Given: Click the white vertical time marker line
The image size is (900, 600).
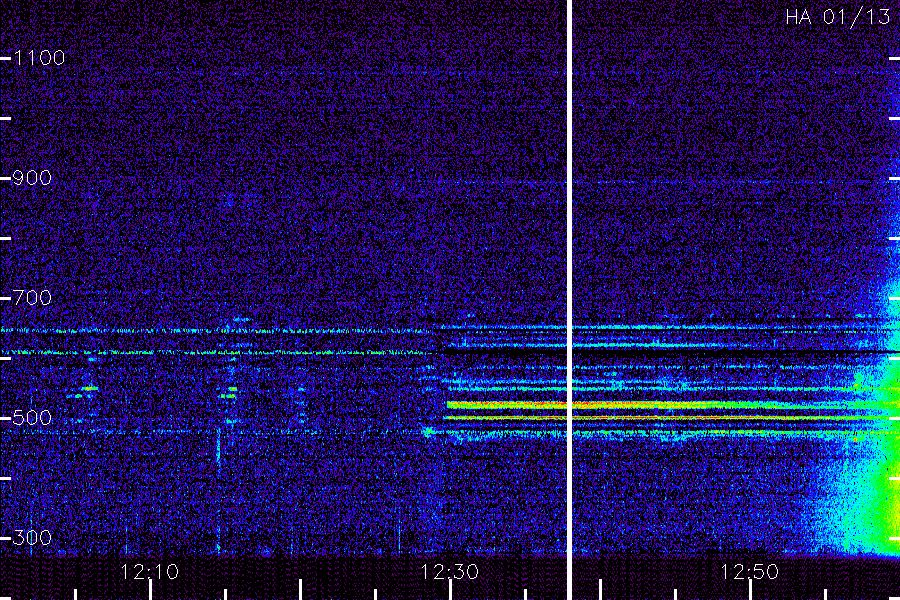Looking at the screenshot, I should tap(570, 300).
